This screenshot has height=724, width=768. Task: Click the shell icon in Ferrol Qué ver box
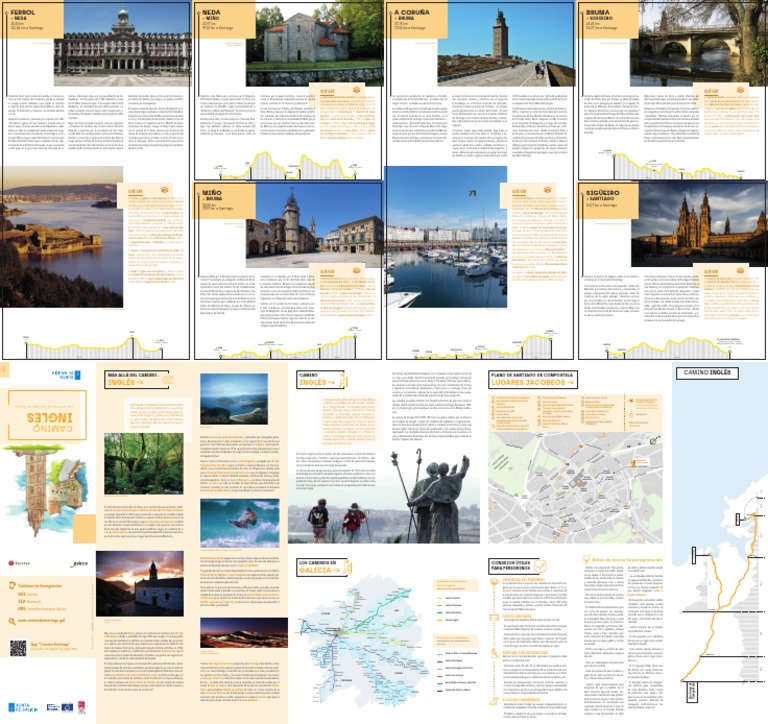(165, 190)
